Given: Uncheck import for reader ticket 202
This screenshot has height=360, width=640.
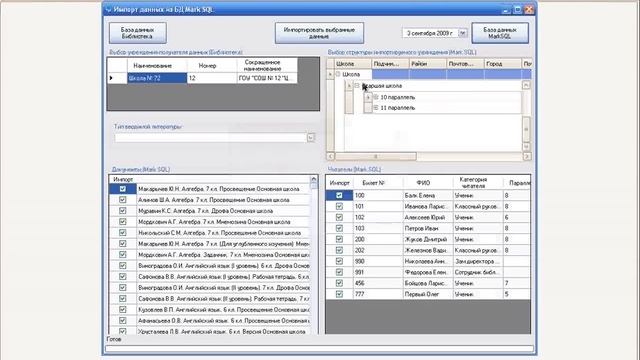Looking at the screenshot, I should [x=339, y=250].
